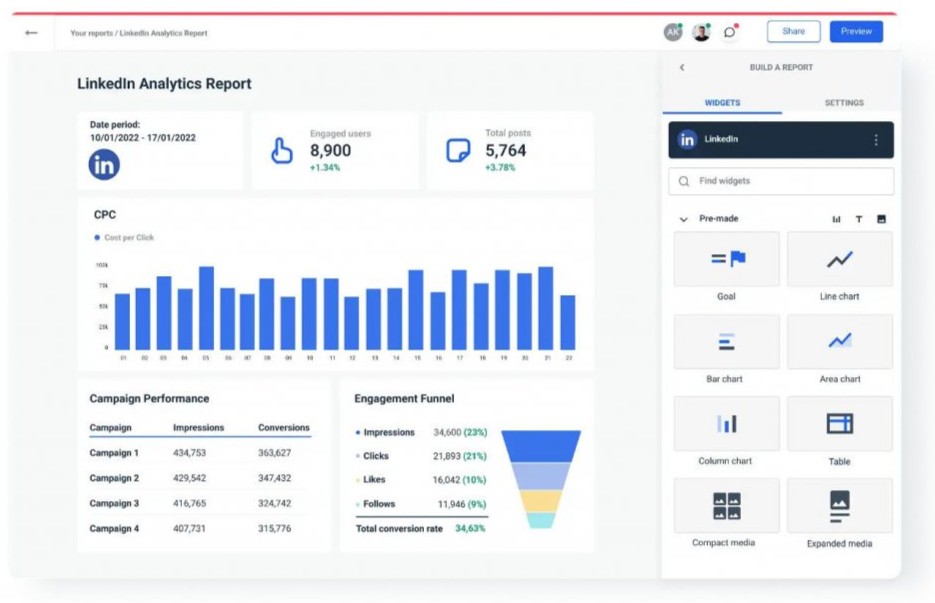Add the Column chart widget
This screenshot has width=935, height=603.
tap(726, 424)
